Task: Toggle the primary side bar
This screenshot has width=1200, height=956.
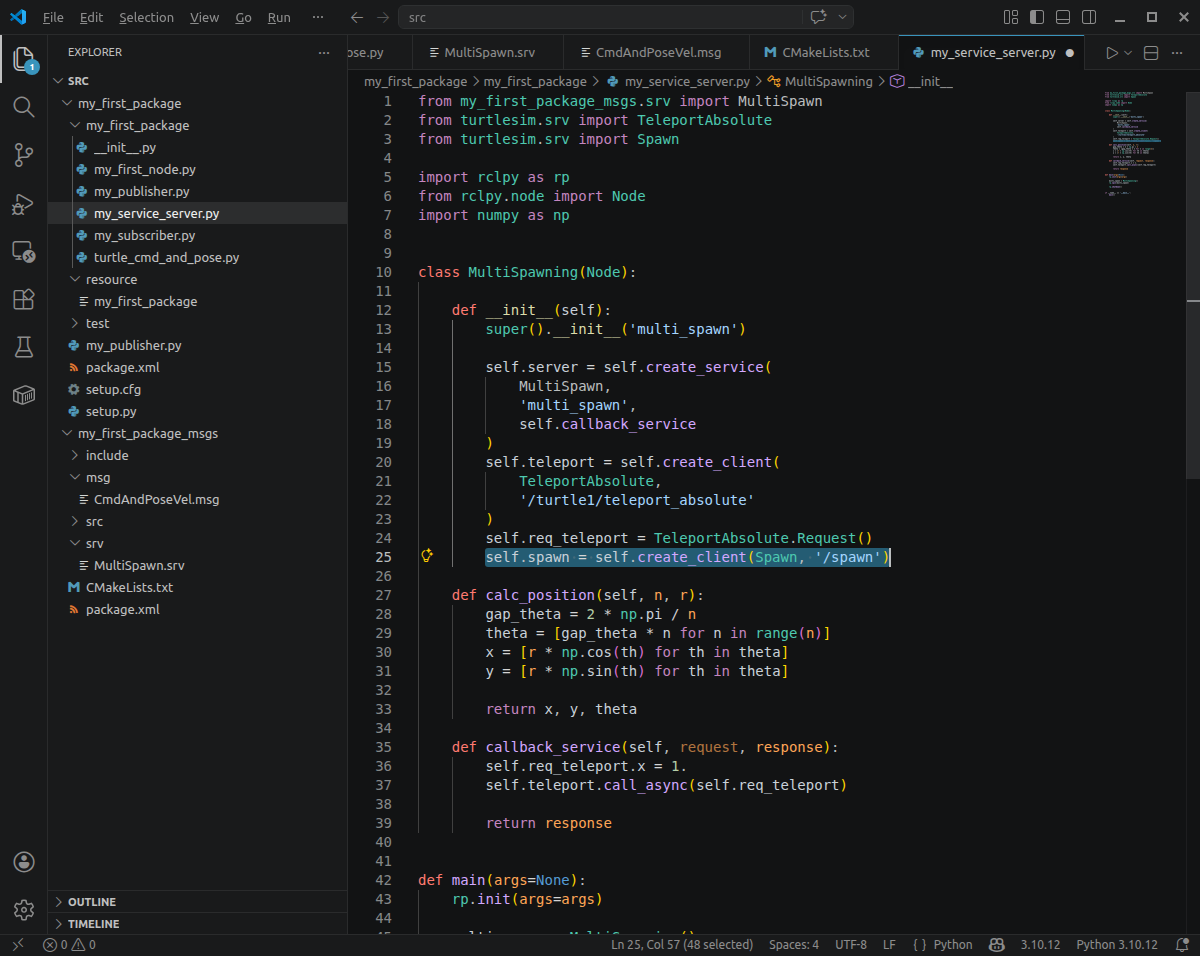Action: coord(1037,17)
